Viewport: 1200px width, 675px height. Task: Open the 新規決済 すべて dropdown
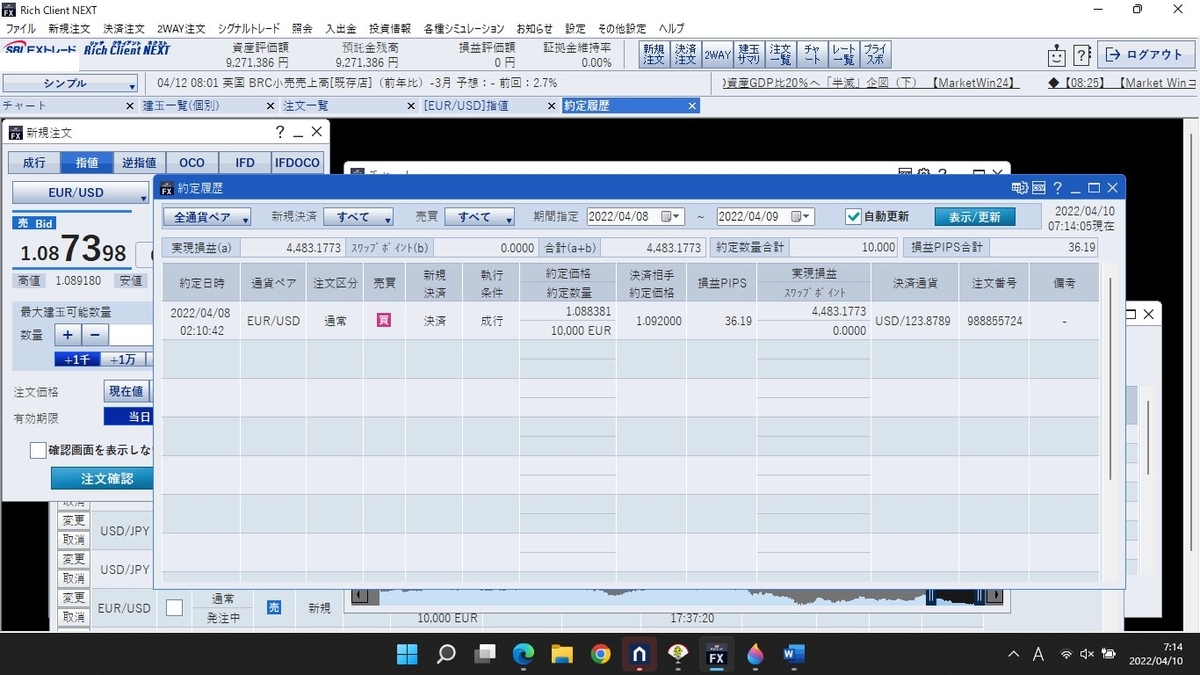[358, 217]
